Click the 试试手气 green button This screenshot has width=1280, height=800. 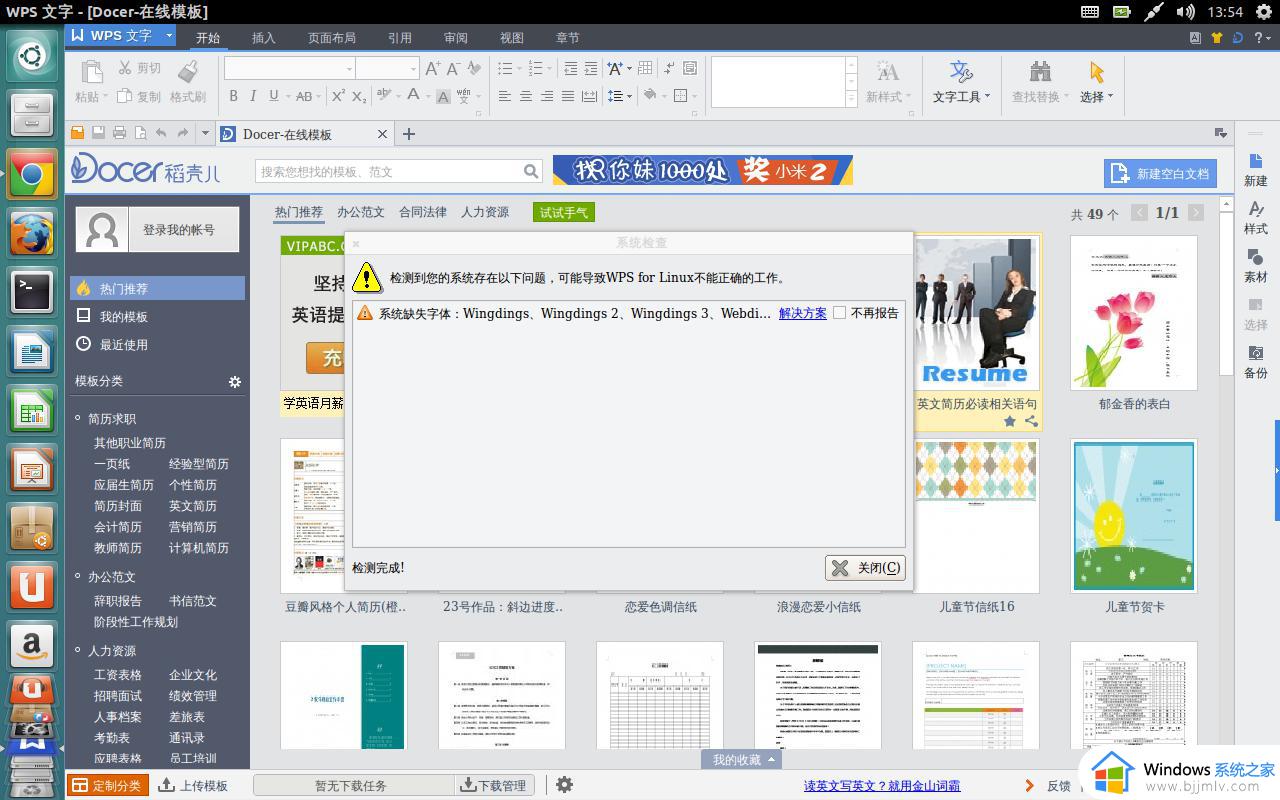pos(564,212)
